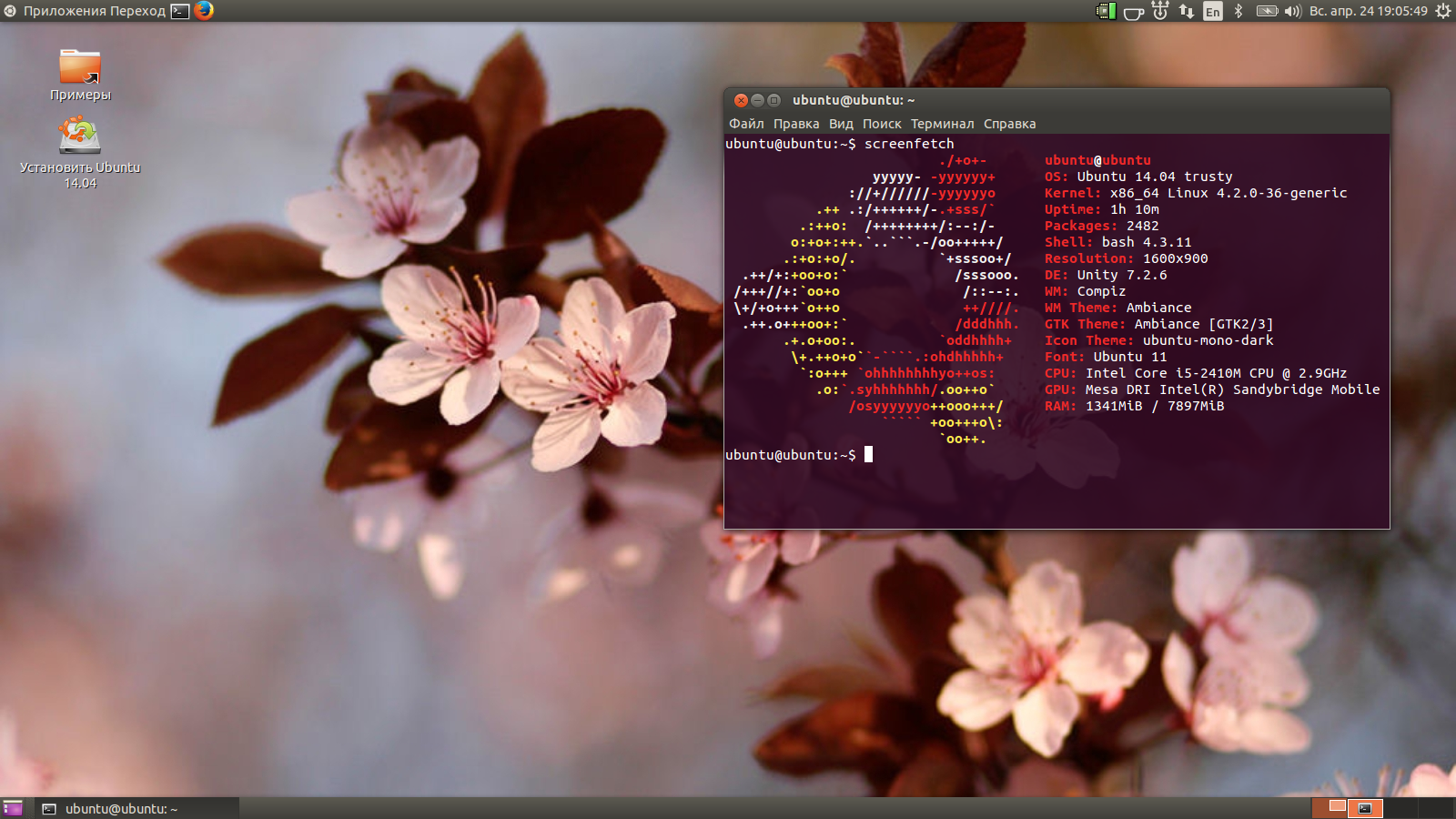Open the sound volume indicator

pyautogui.click(x=1292, y=11)
